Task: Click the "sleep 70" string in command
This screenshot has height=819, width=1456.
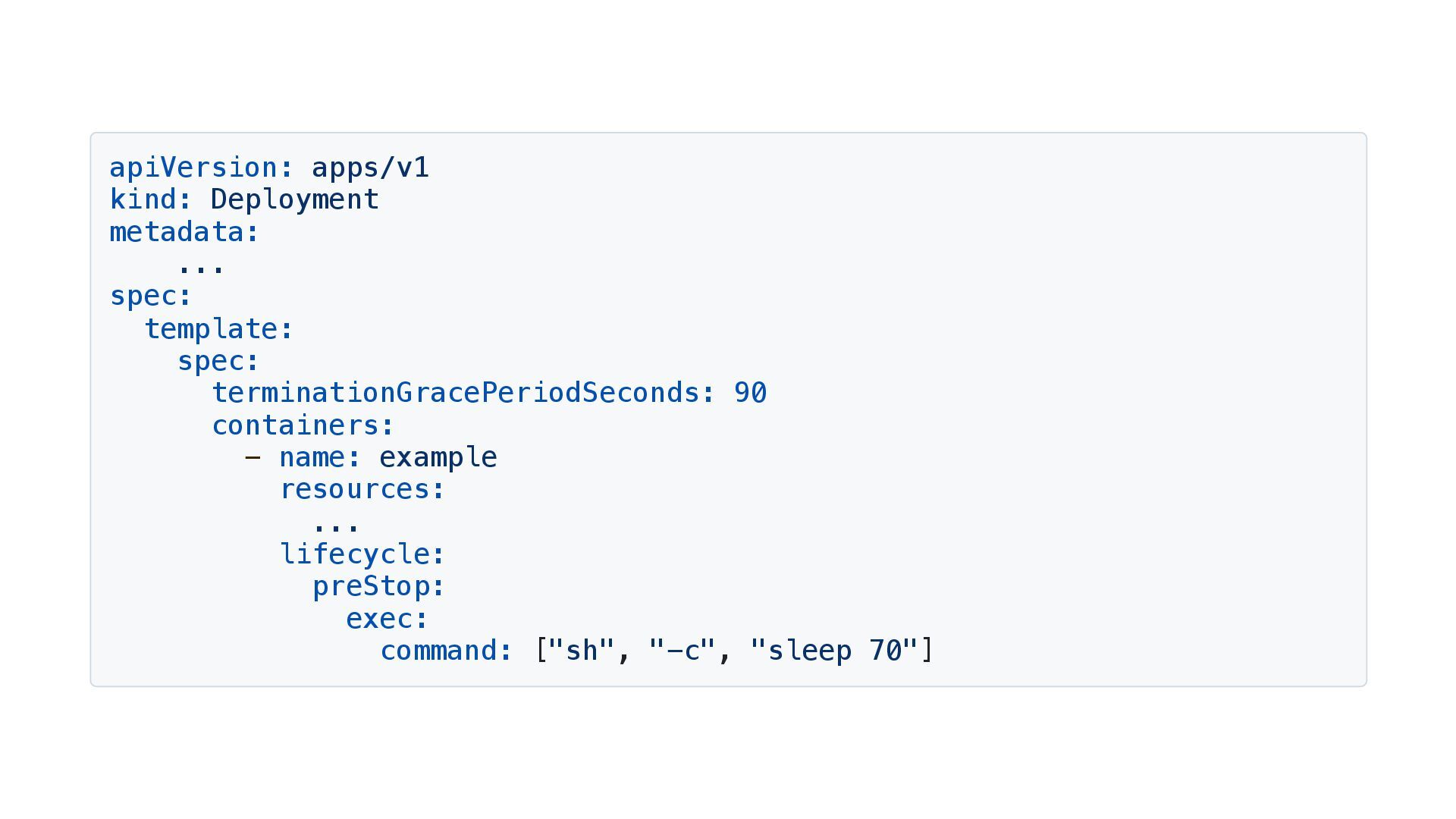Action: [834, 651]
